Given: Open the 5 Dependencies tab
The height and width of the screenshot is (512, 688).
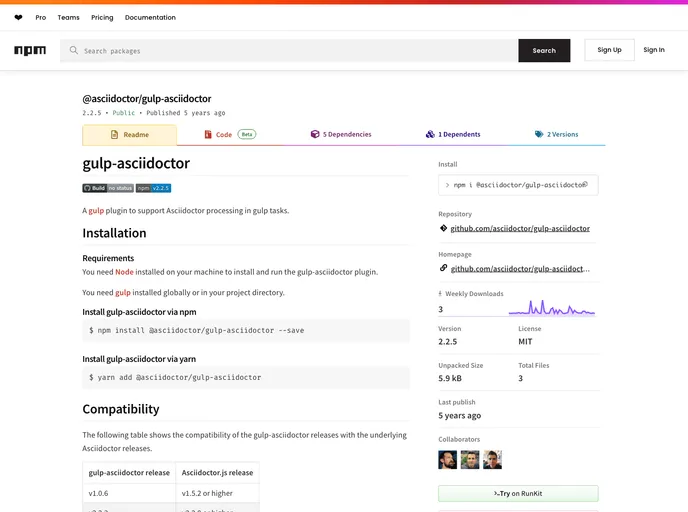Looking at the screenshot, I should (341, 134).
